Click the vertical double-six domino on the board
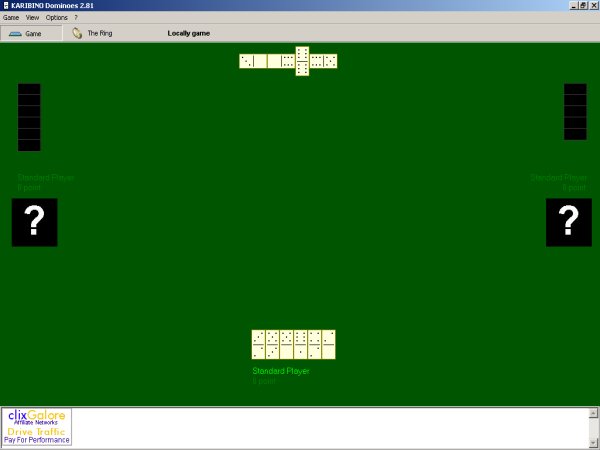Image resolution: width=600 pixels, height=450 pixels. 302,61
